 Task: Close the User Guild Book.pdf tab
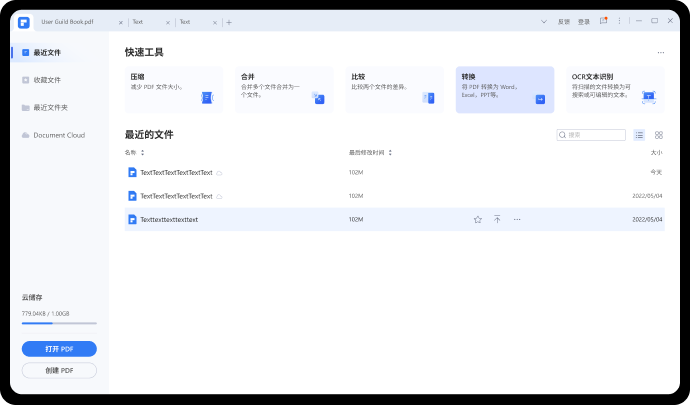tap(121, 22)
